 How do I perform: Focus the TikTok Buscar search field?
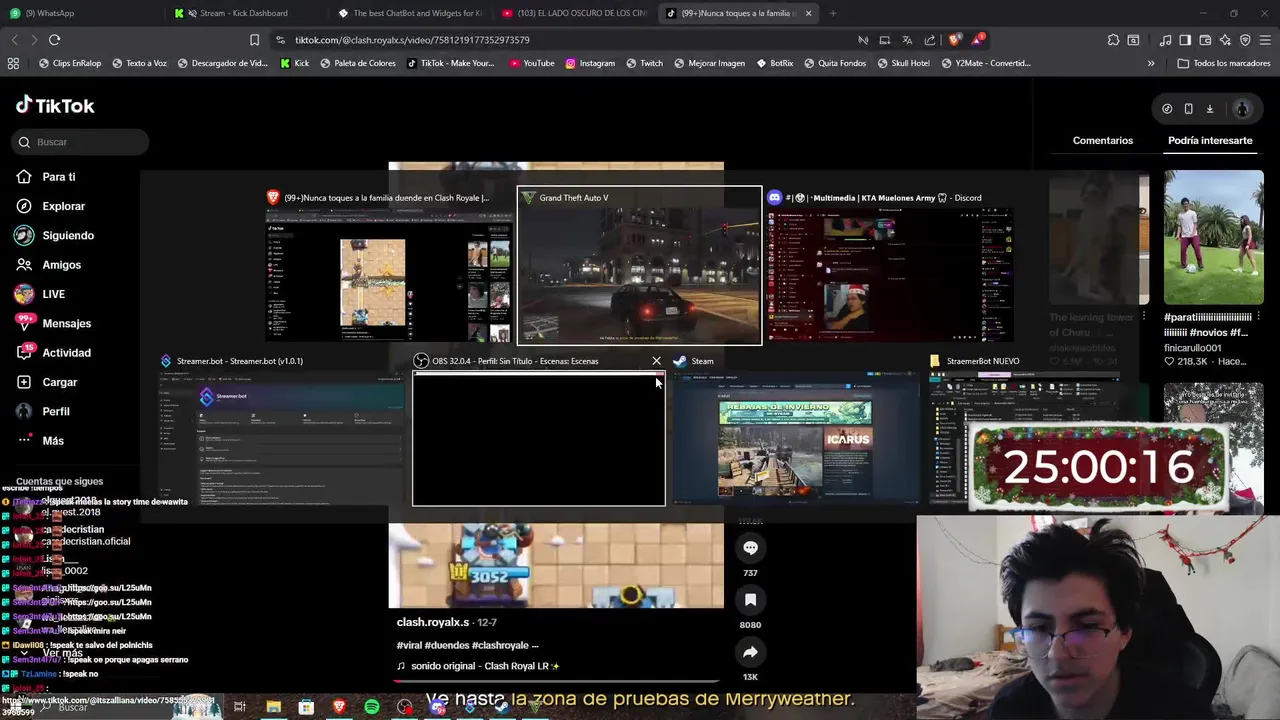click(81, 142)
